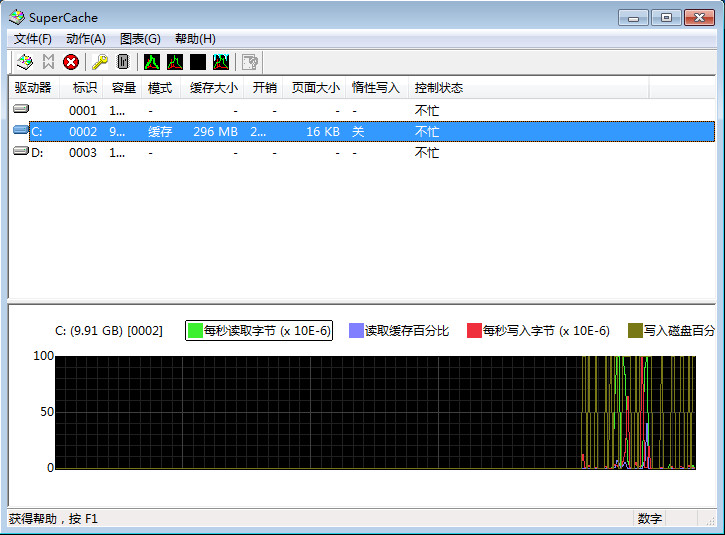Select the first green-red graph toolbar icon
725x535 pixels.
tap(152, 61)
